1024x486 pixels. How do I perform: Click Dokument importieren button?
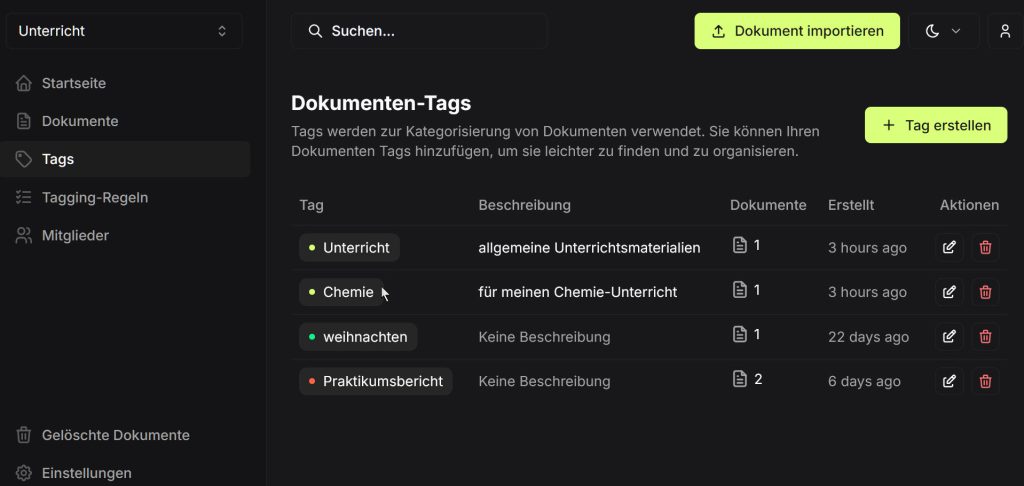(x=797, y=31)
